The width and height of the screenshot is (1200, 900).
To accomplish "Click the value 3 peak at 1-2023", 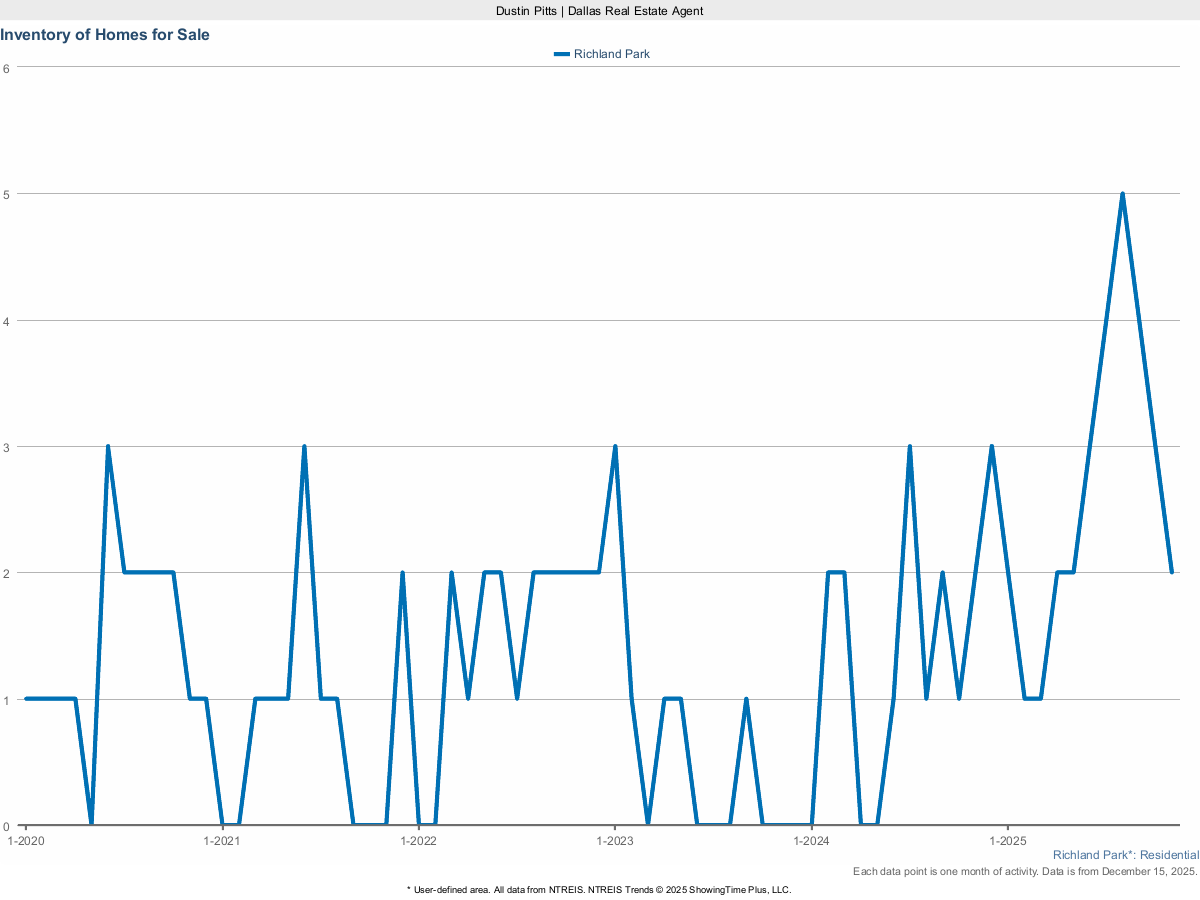I will [615, 447].
